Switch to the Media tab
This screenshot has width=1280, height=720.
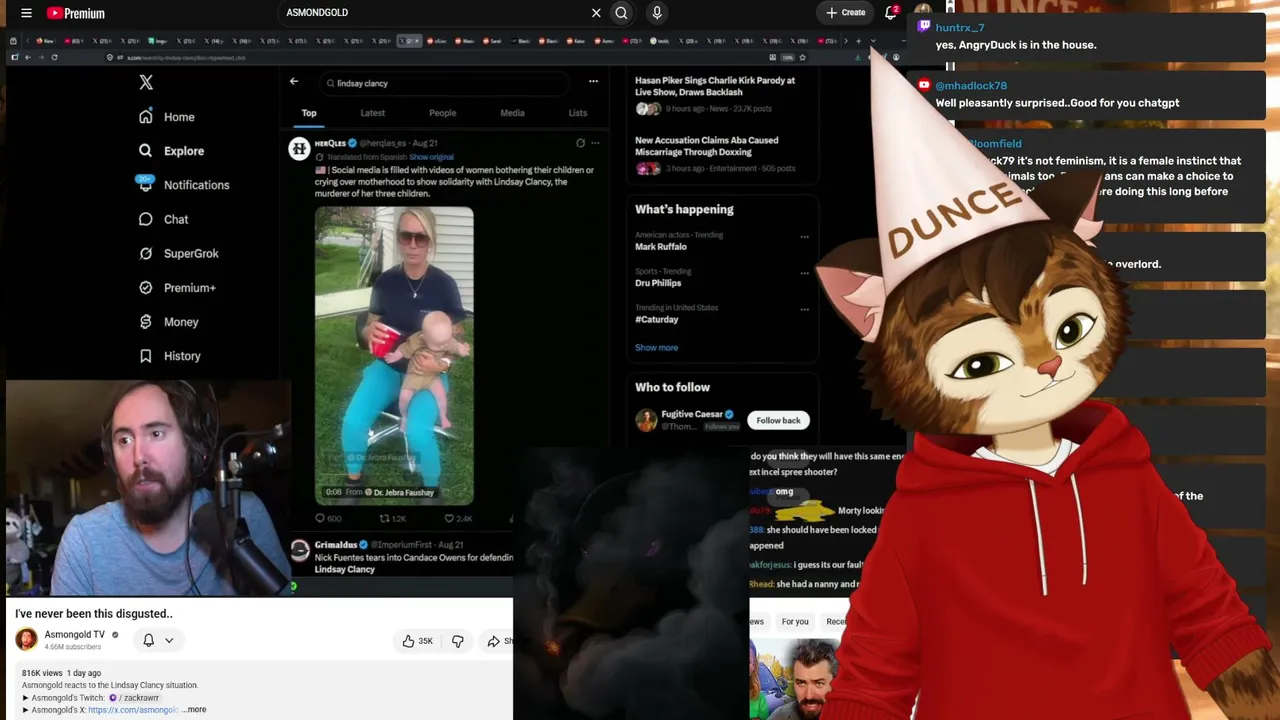512,113
